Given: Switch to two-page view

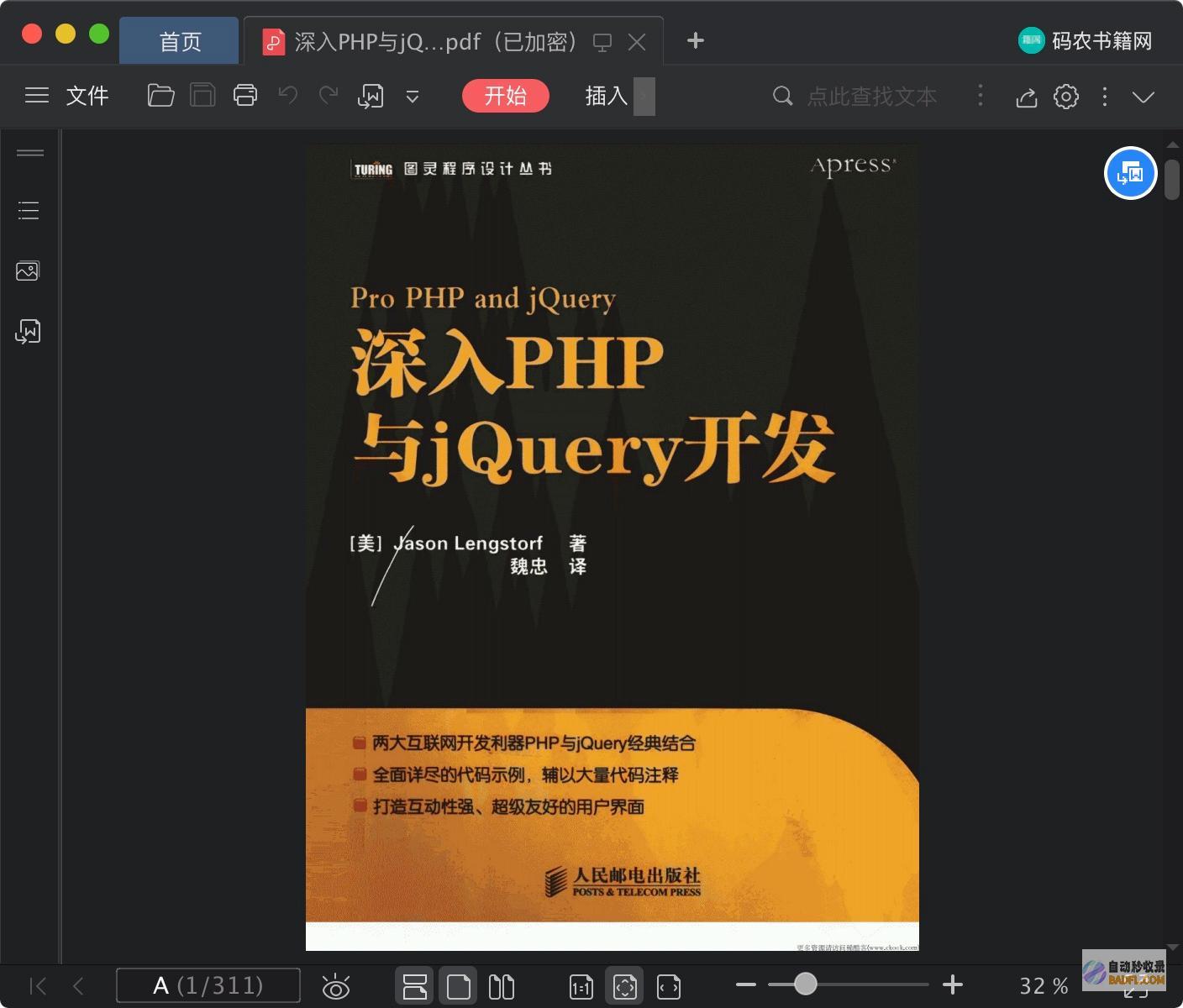Looking at the screenshot, I should pos(502,986).
